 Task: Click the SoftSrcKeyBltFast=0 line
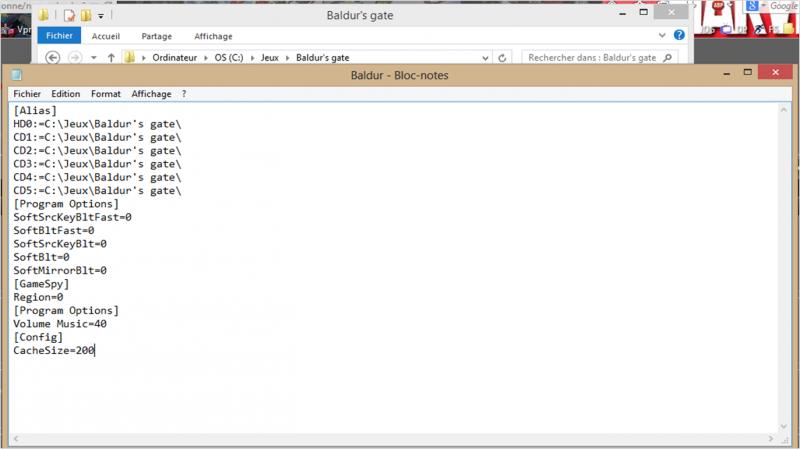(x=72, y=217)
